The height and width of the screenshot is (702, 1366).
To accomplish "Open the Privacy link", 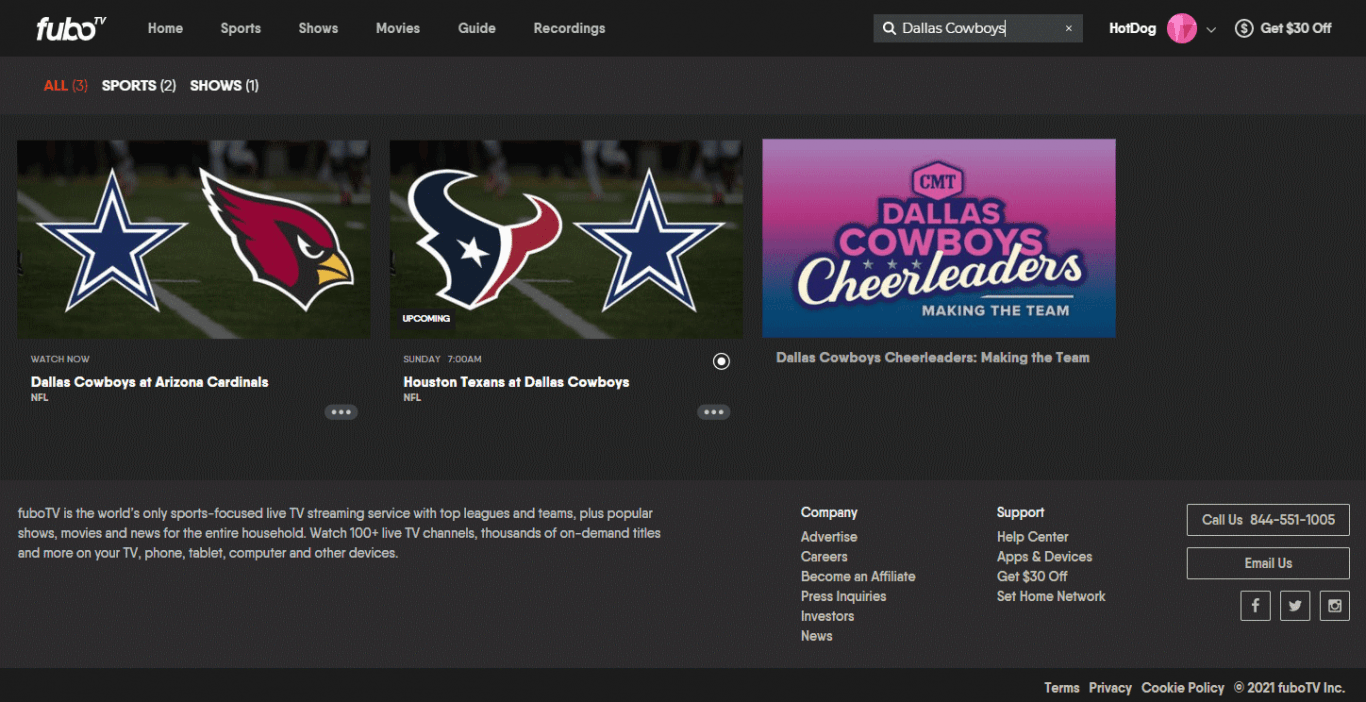I will point(1110,688).
